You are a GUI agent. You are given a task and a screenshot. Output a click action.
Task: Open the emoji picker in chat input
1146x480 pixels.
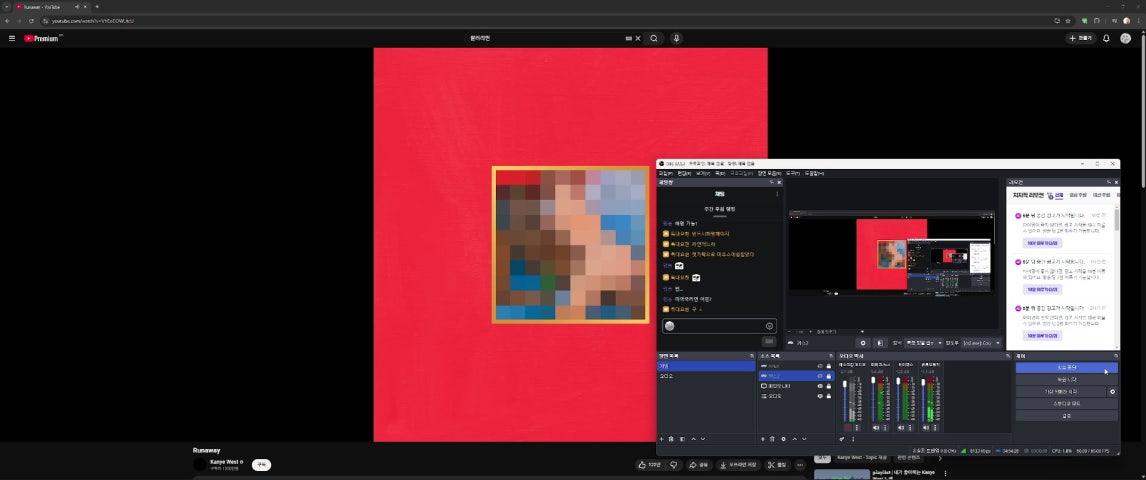tap(770, 326)
